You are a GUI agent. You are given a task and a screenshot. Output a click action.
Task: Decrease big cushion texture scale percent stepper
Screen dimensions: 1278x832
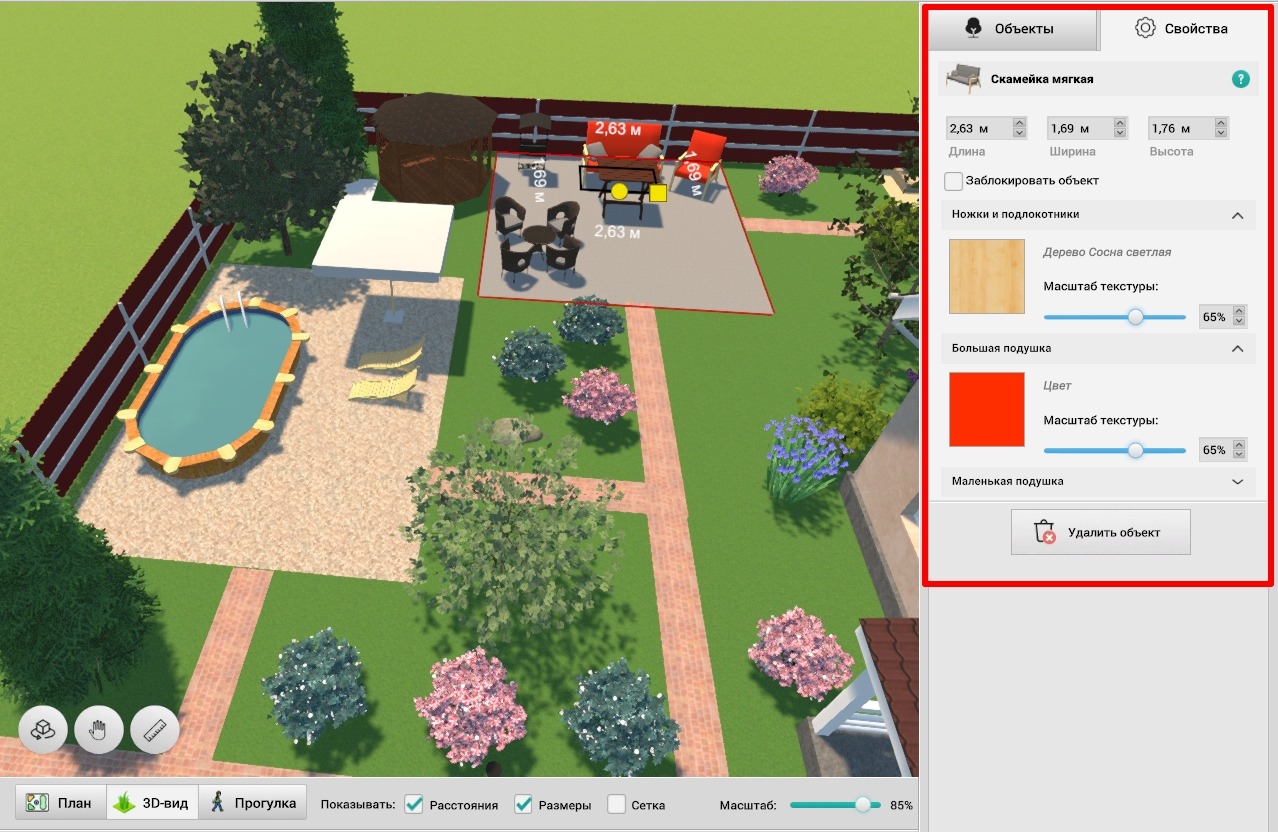[1240, 455]
